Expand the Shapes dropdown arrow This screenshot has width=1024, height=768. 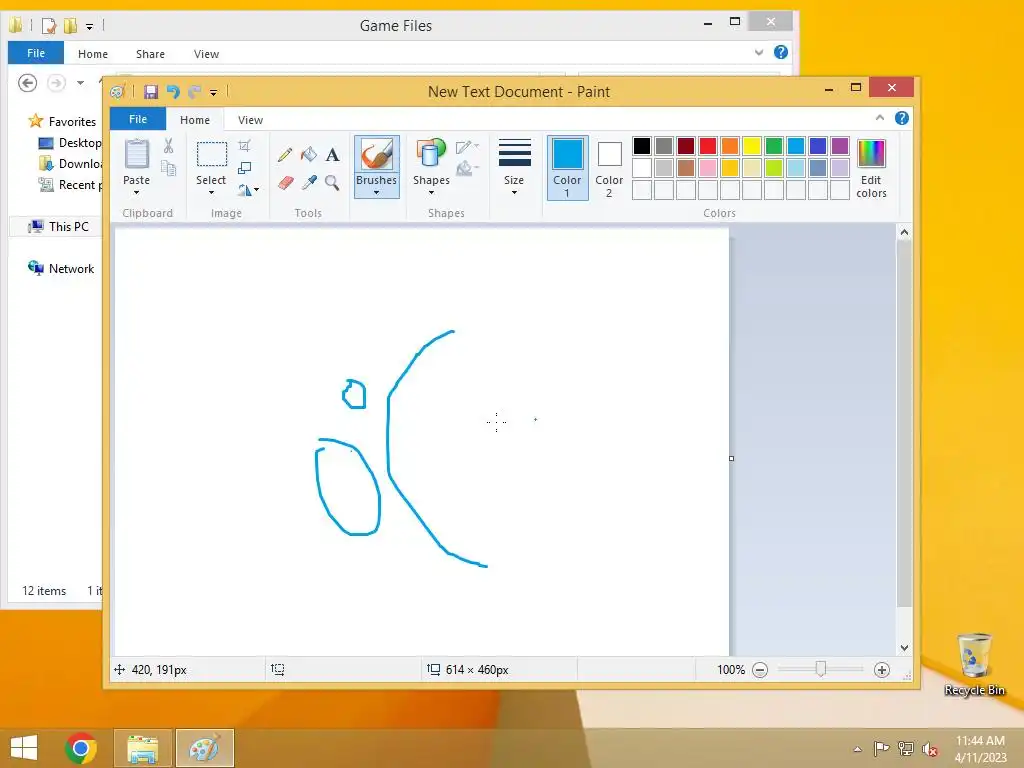[x=431, y=192]
